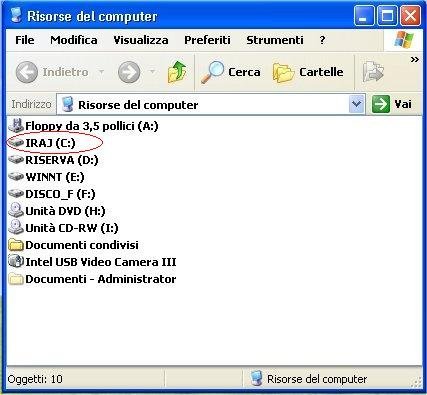Open the forward history dropdown arrow
Screen dimensions: 427x395
point(152,71)
